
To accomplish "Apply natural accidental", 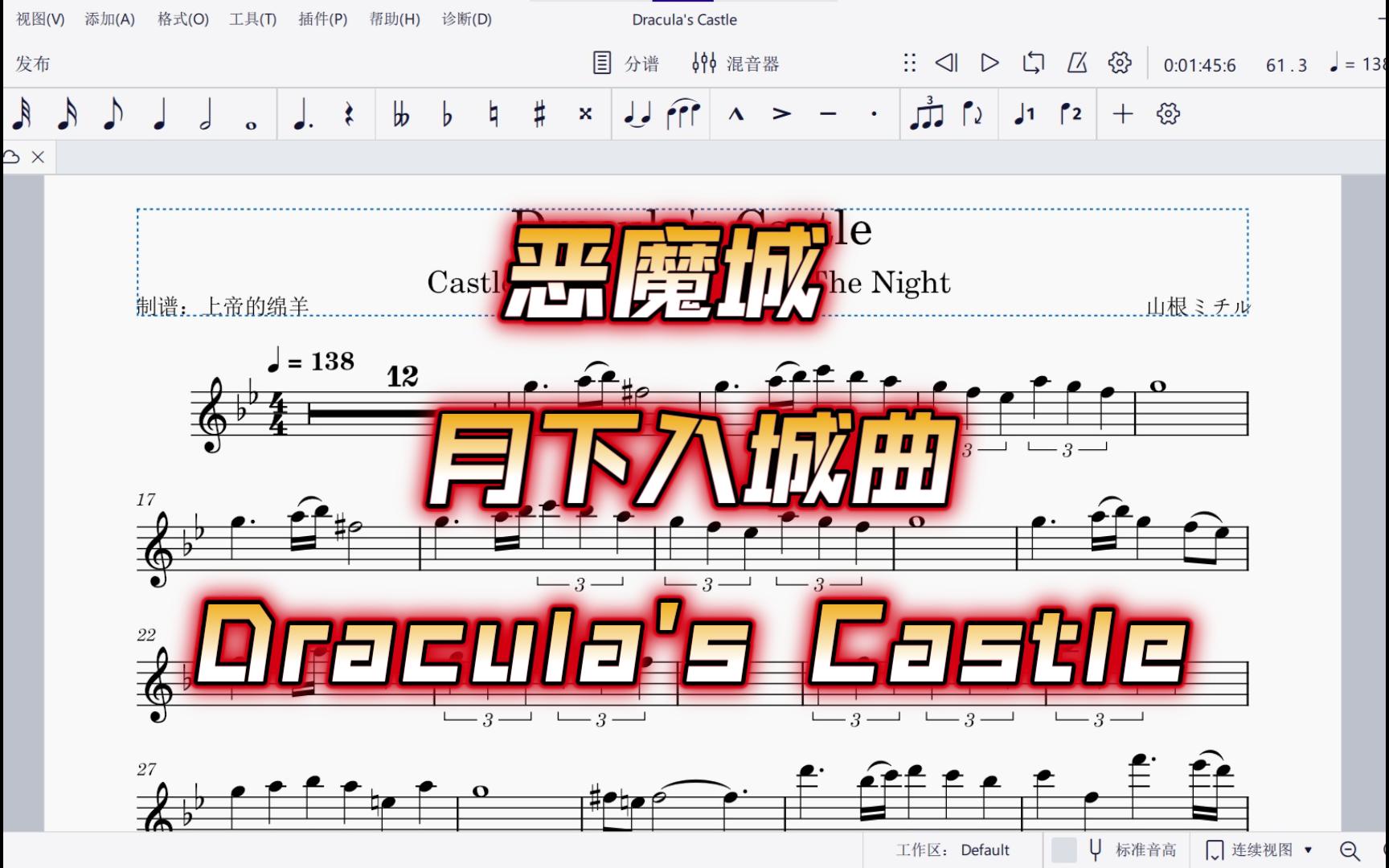I will [494, 114].
